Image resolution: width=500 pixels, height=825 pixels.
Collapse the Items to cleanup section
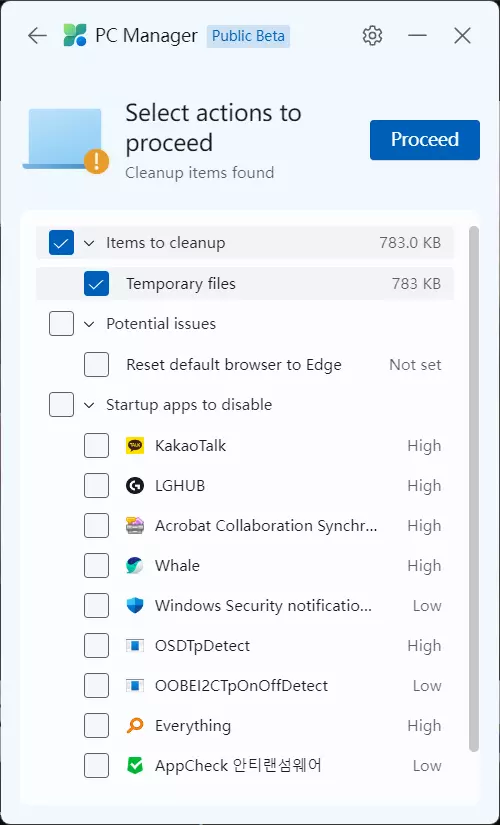(89, 243)
